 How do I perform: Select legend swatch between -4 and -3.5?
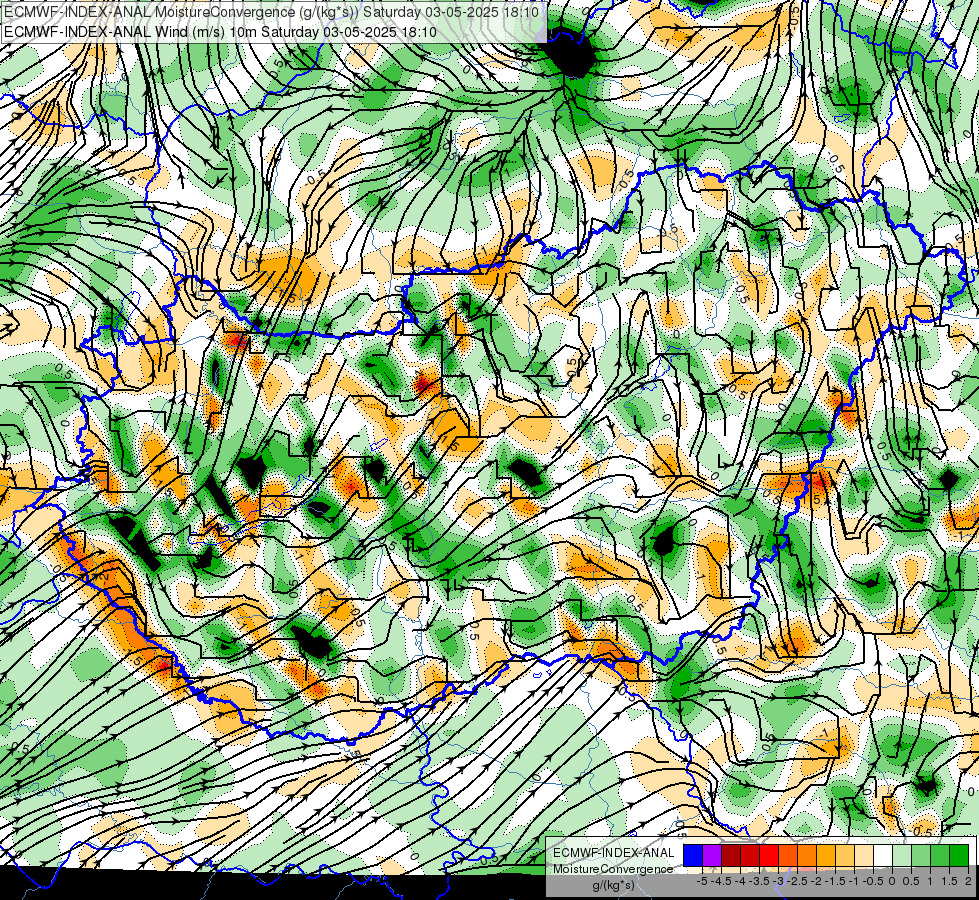coord(750,856)
